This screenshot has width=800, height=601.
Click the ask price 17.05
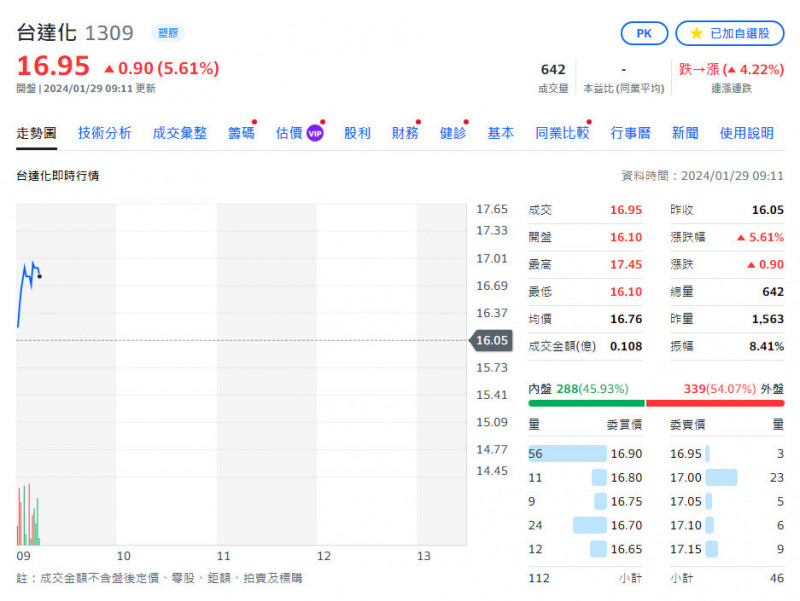[686, 502]
